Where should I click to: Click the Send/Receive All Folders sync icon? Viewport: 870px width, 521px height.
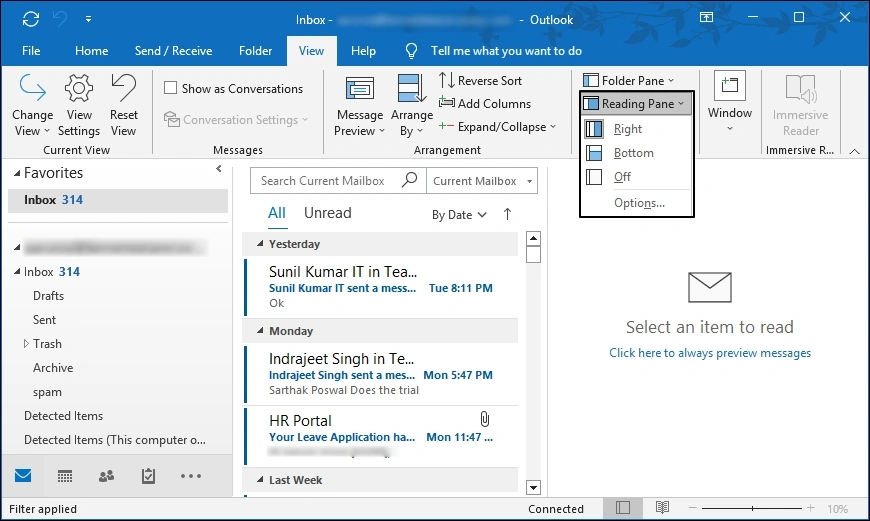pos(31,19)
